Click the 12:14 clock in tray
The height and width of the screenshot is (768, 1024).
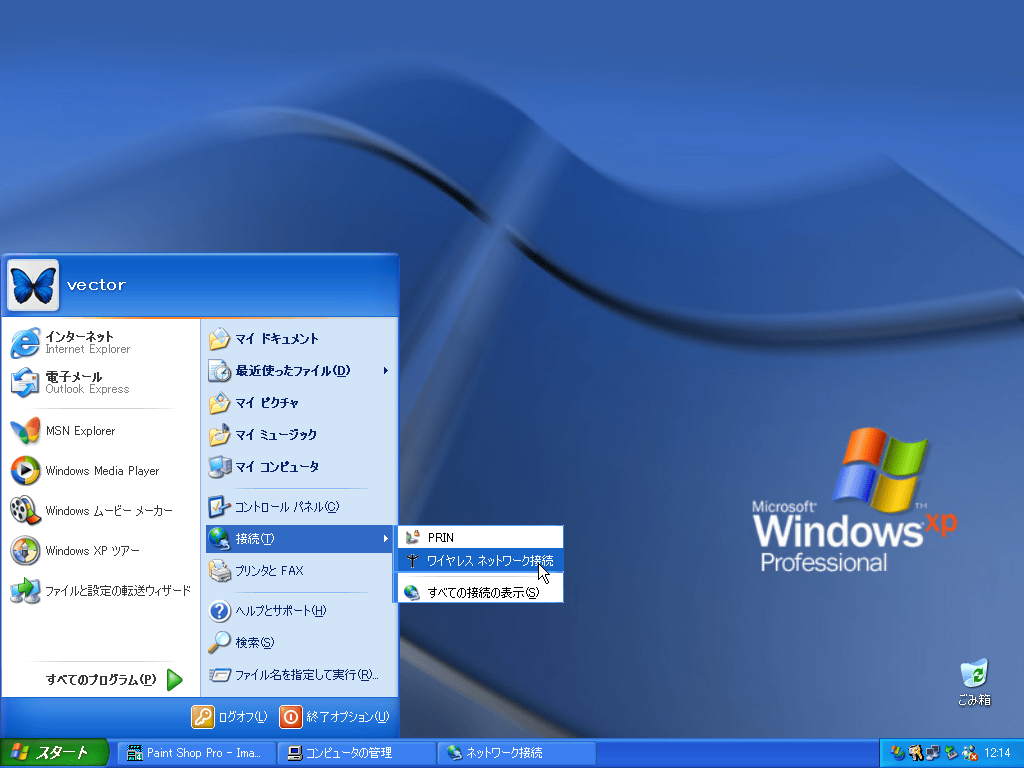click(x=997, y=753)
